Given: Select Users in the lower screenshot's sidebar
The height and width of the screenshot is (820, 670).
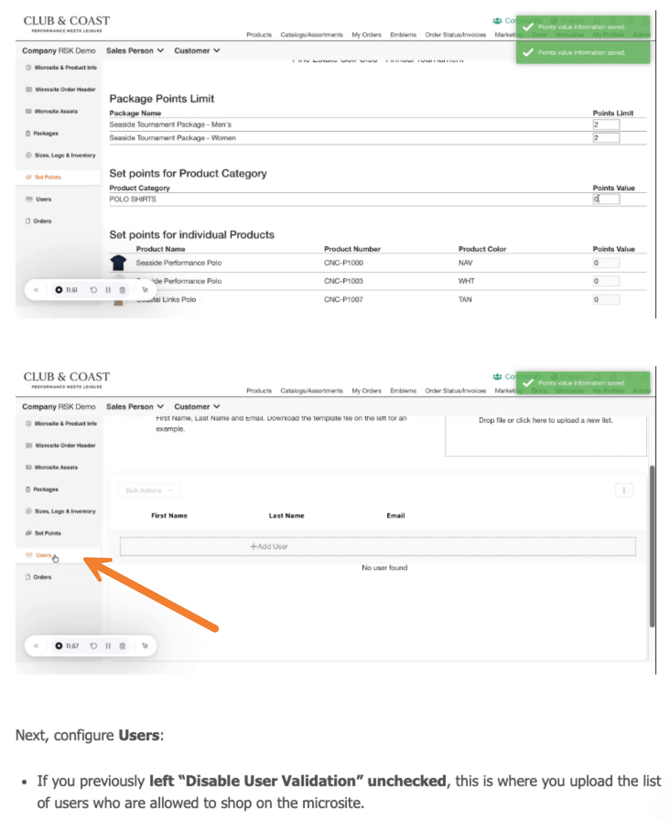Looking at the screenshot, I should point(43,555).
